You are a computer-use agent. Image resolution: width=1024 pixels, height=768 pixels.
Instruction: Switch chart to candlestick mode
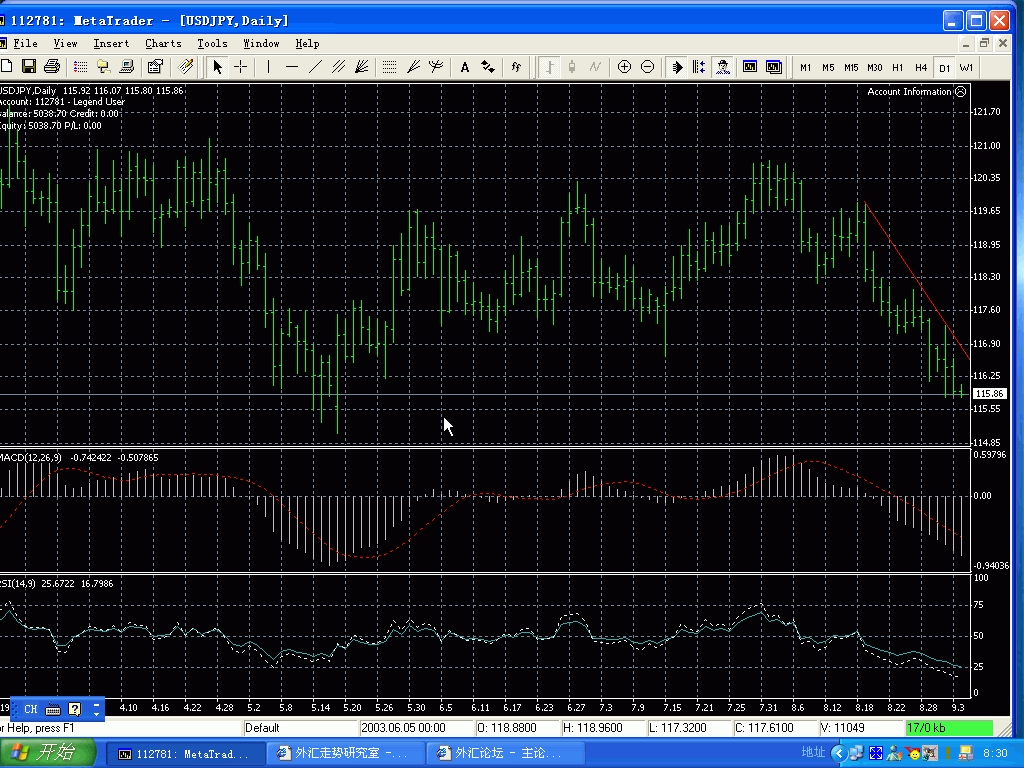[572, 67]
